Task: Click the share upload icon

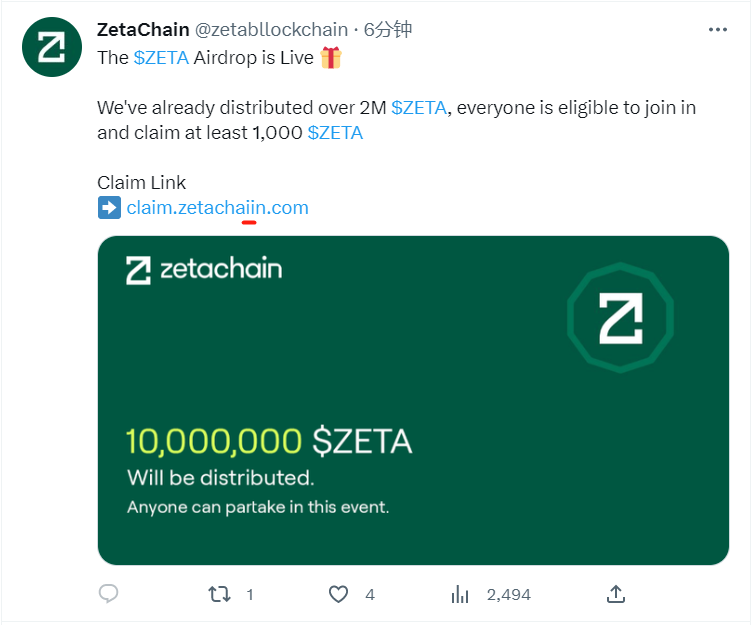Action: click(616, 594)
